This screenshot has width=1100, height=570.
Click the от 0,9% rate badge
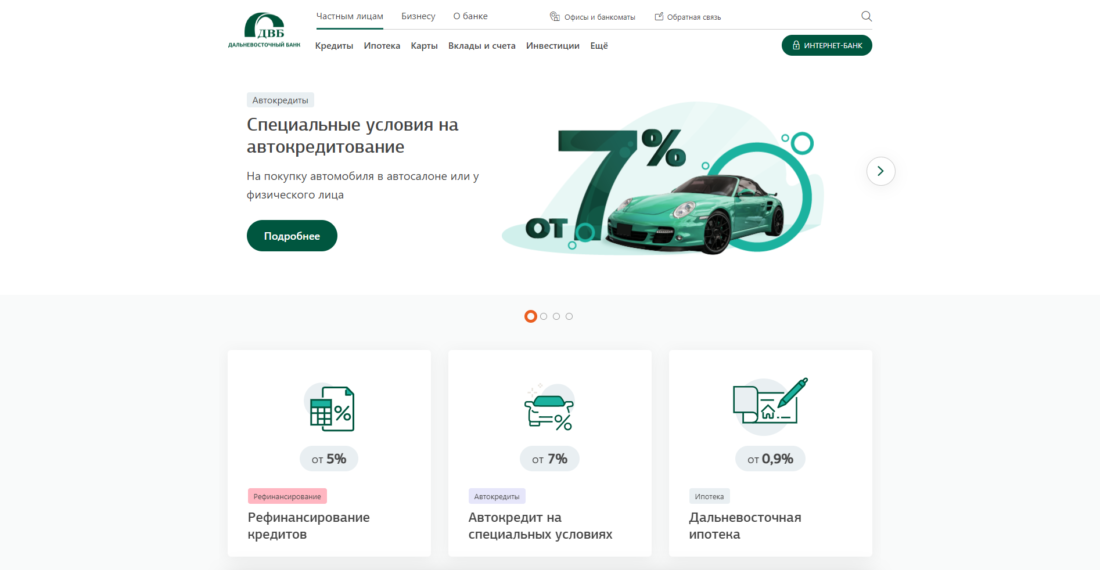tap(770, 459)
